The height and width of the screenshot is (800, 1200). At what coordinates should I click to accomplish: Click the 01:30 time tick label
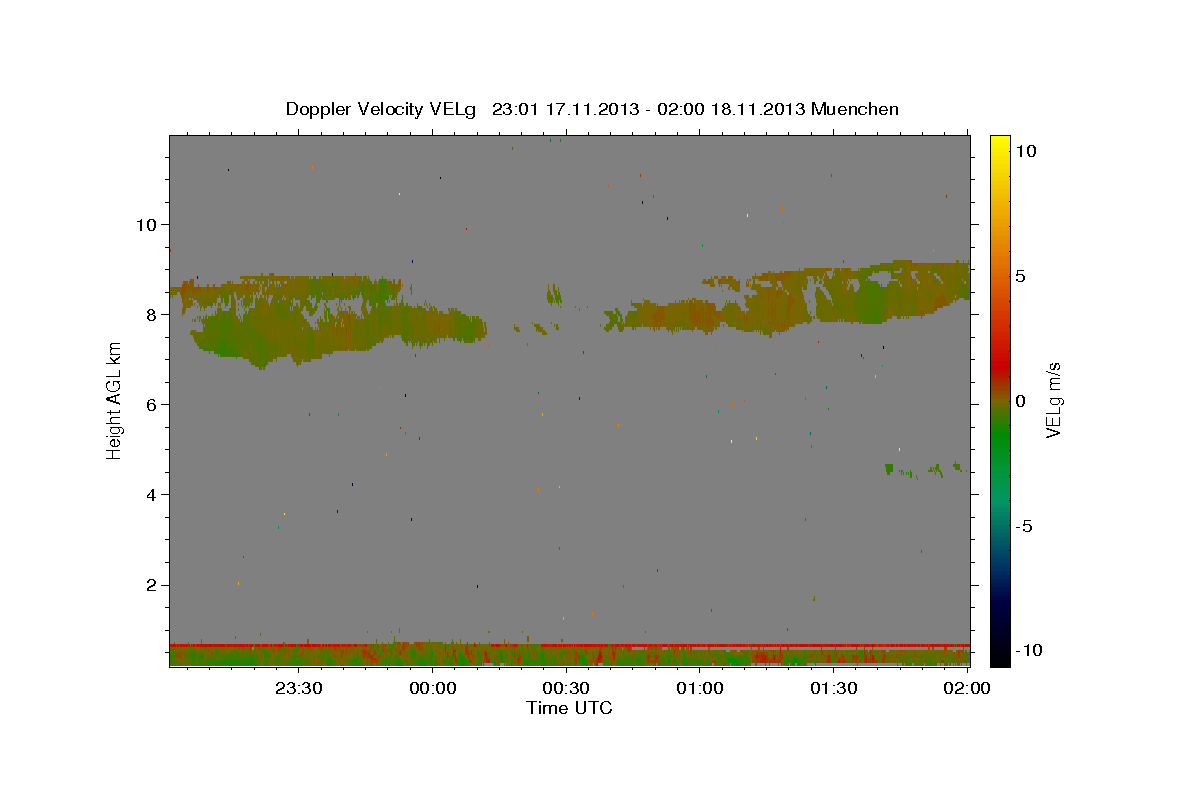click(x=833, y=688)
